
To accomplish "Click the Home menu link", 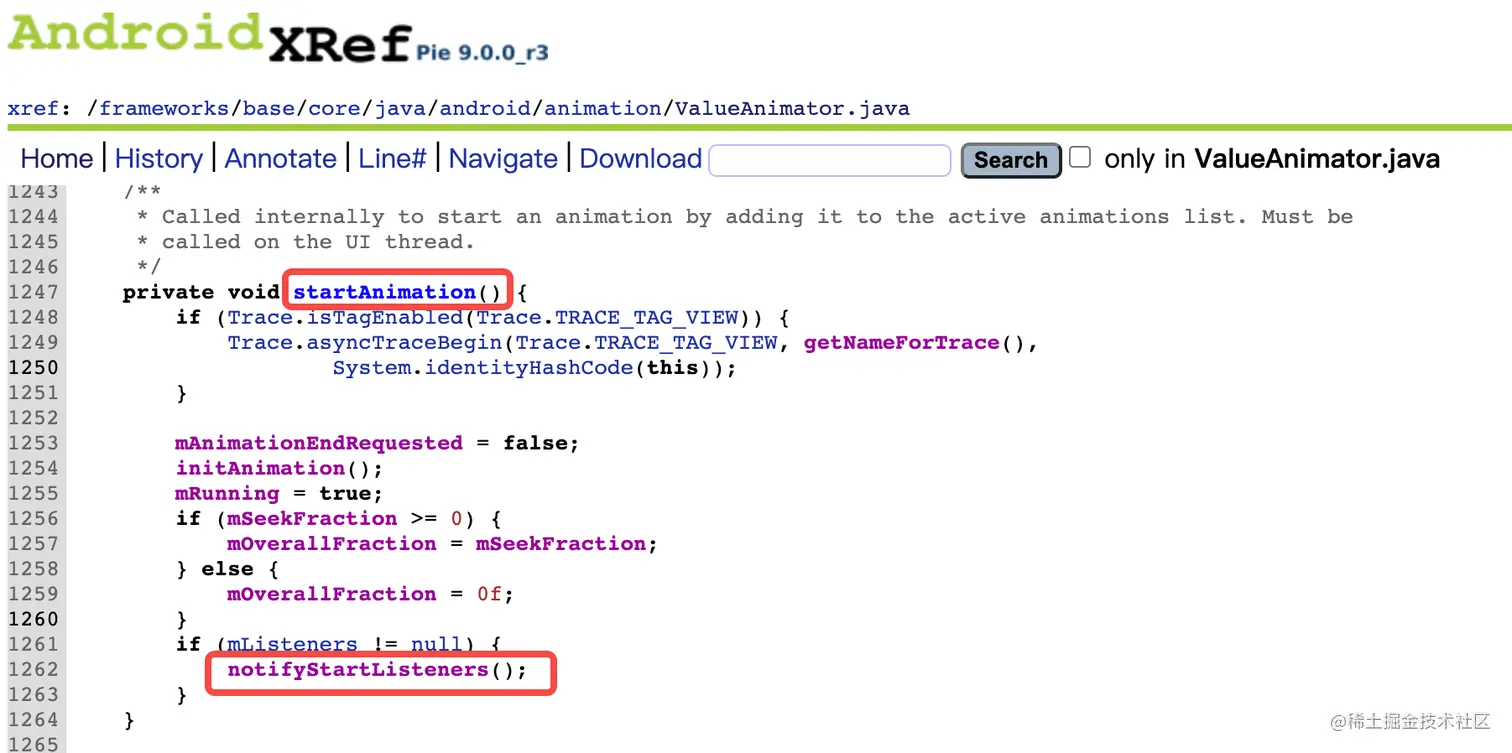I will (x=57, y=159).
